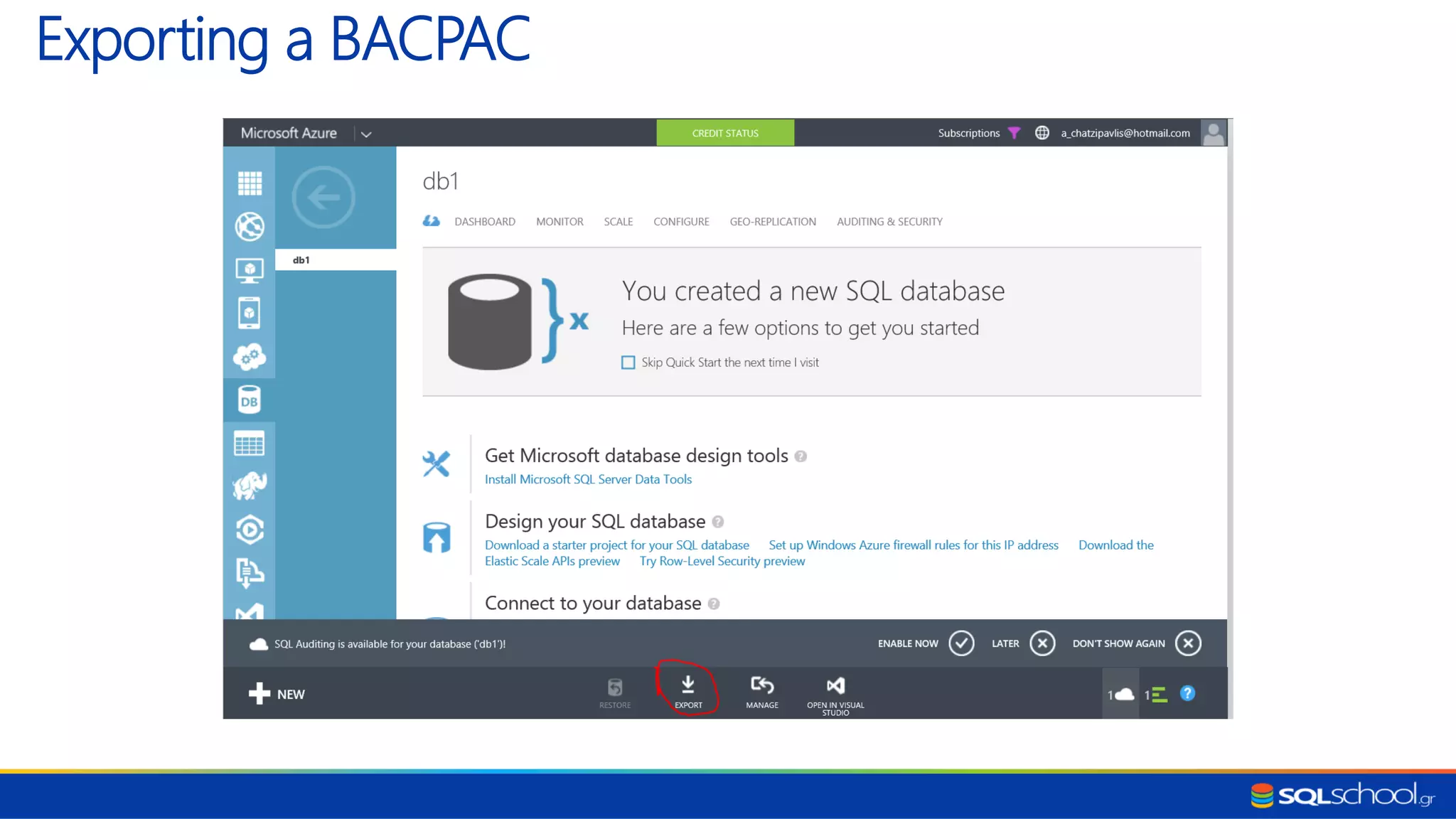Switch to the MONITOR tab
The width and height of the screenshot is (1456, 819).
point(560,222)
